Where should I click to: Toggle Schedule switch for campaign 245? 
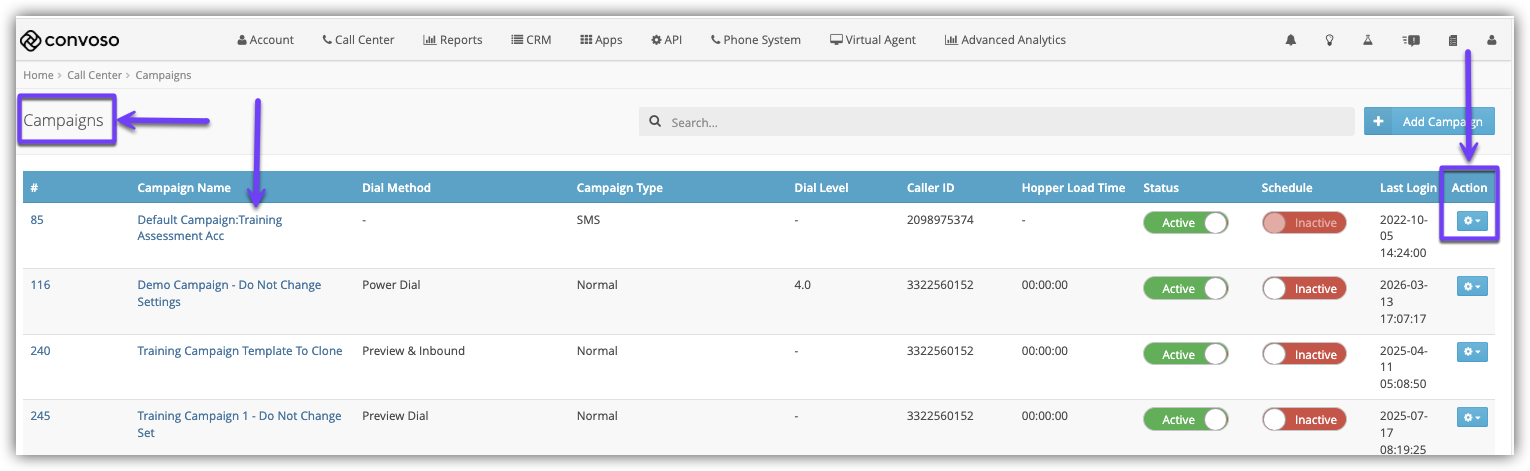tap(1304, 420)
